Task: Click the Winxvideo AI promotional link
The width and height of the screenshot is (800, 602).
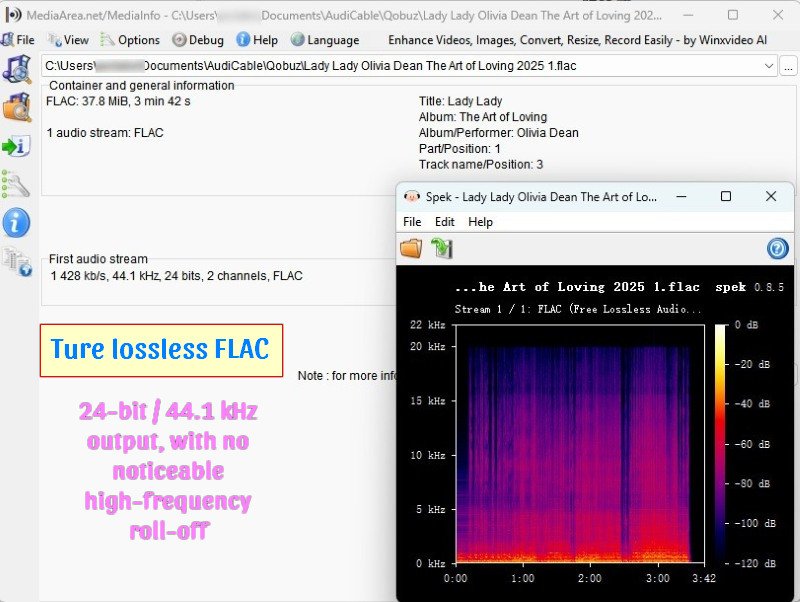Action: coord(577,40)
